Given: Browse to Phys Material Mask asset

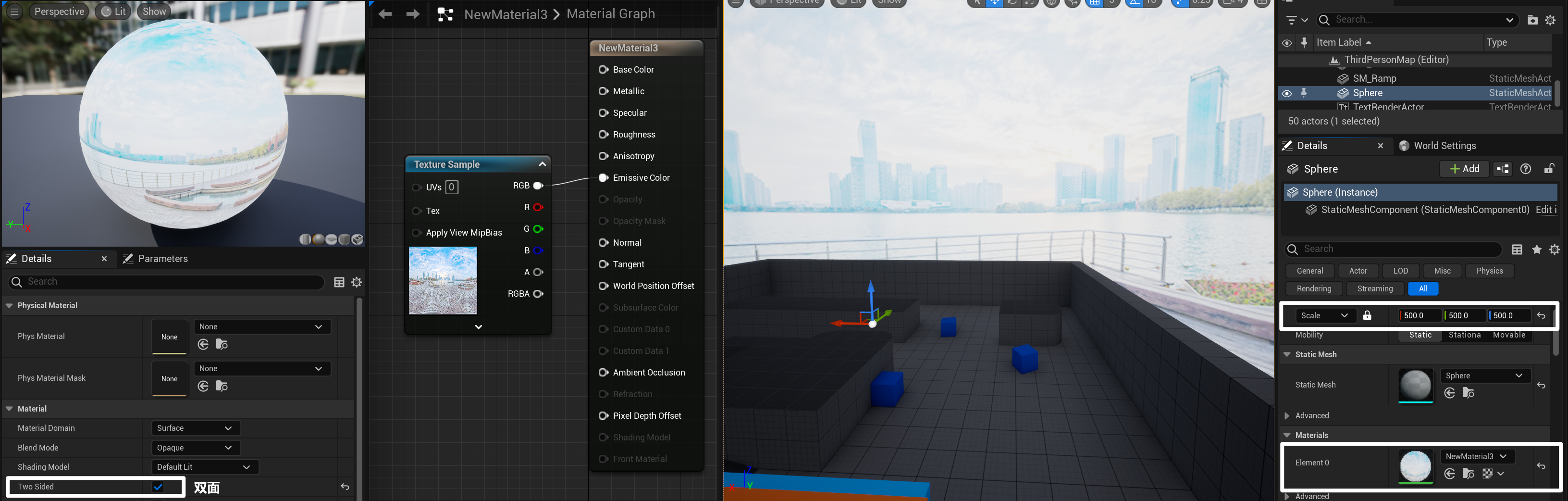Looking at the screenshot, I should [x=222, y=386].
